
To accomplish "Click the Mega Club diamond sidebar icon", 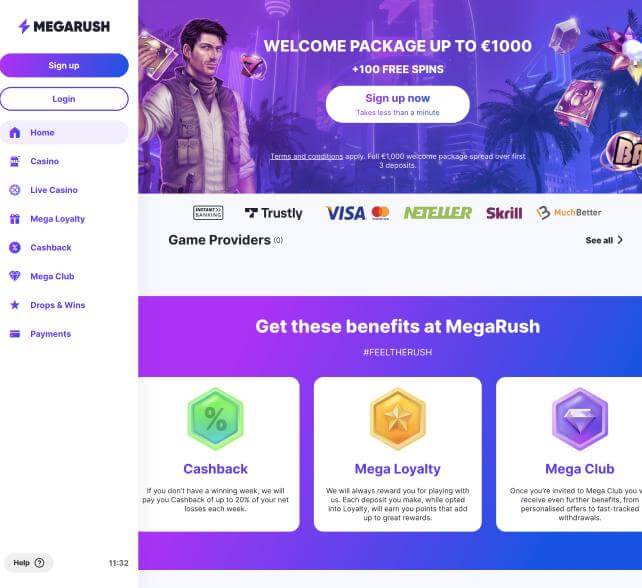I will (x=15, y=276).
